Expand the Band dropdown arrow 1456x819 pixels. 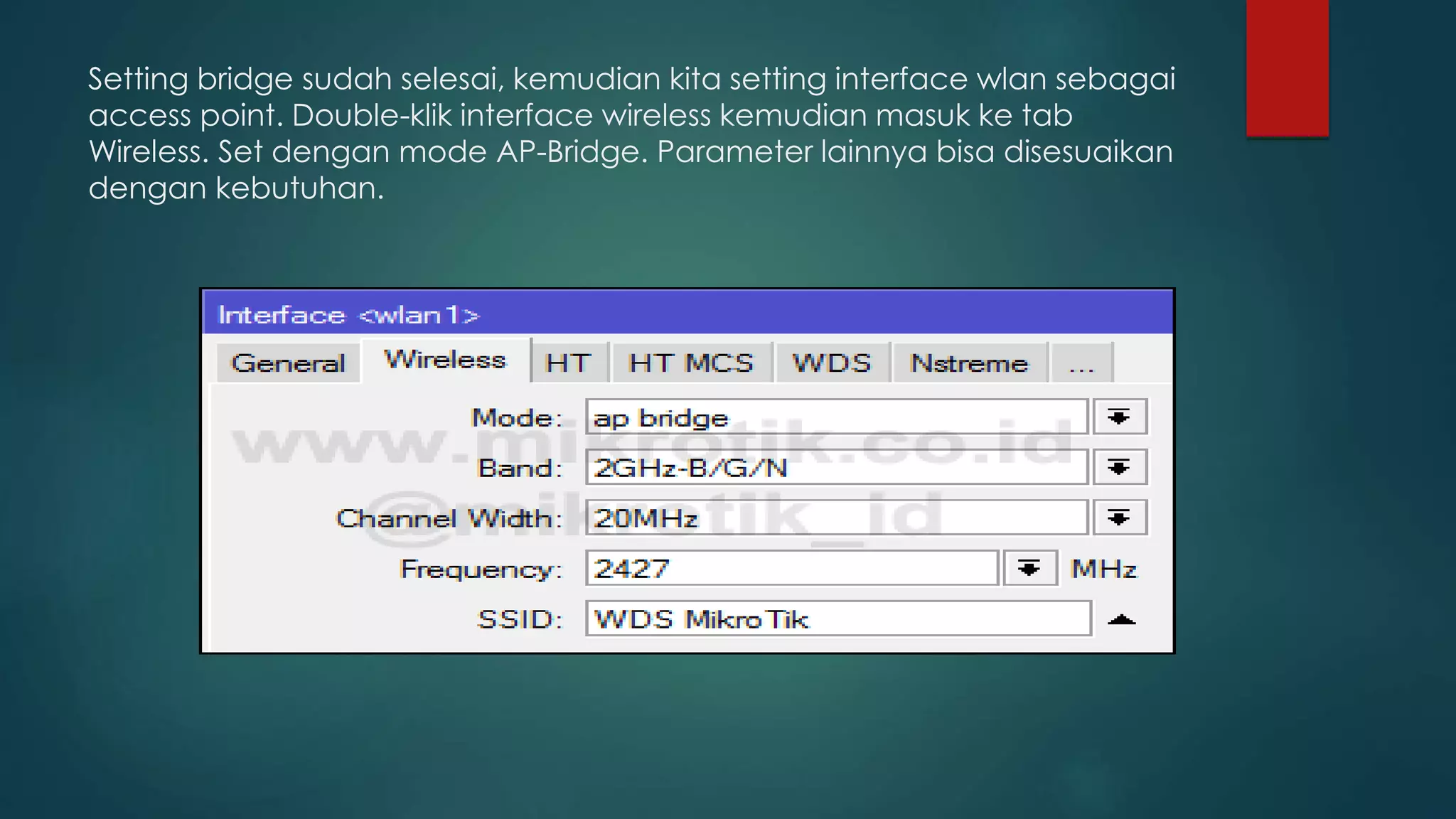[x=1120, y=467]
